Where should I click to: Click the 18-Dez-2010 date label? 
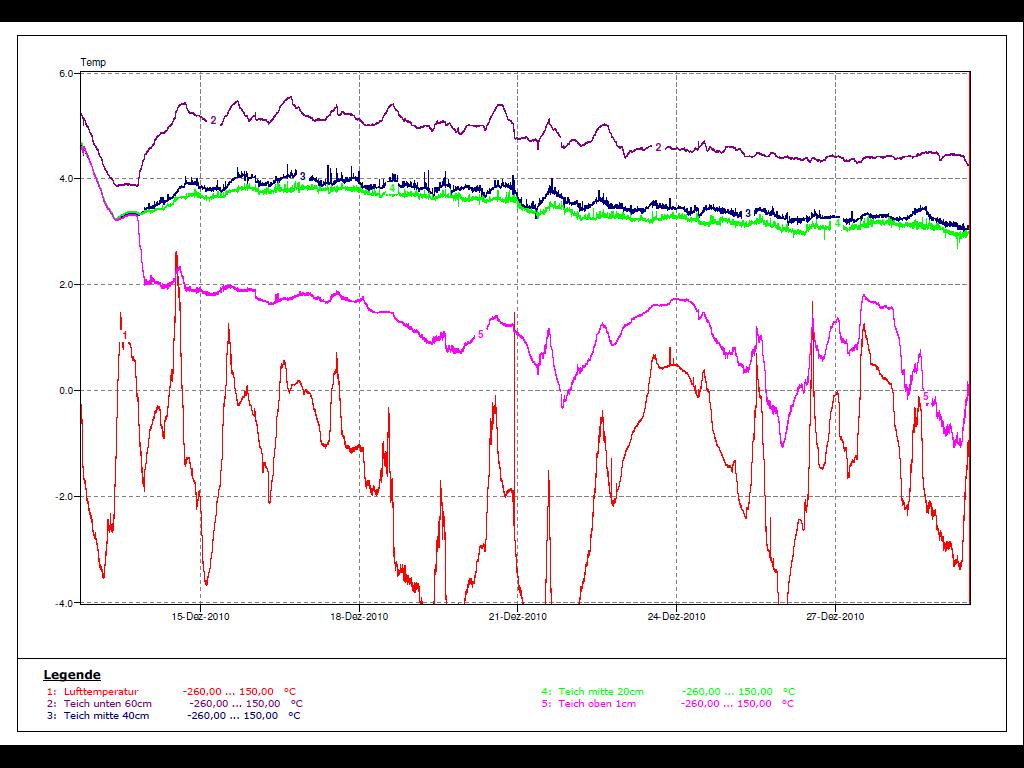click(359, 617)
